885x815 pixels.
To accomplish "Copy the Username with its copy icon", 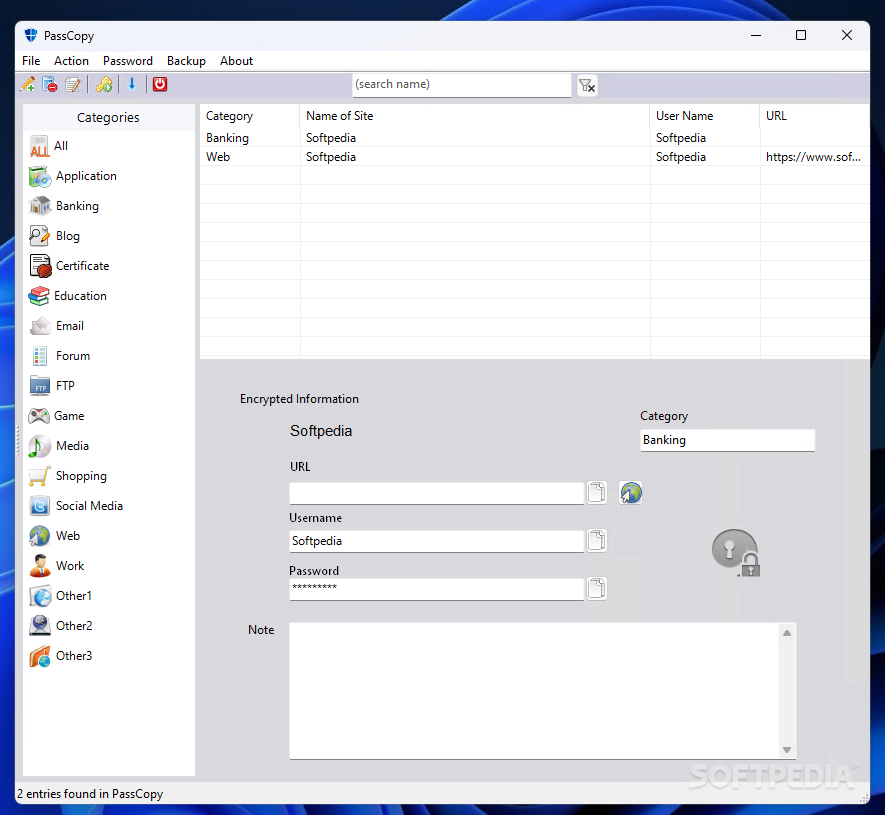I will [x=597, y=540].
